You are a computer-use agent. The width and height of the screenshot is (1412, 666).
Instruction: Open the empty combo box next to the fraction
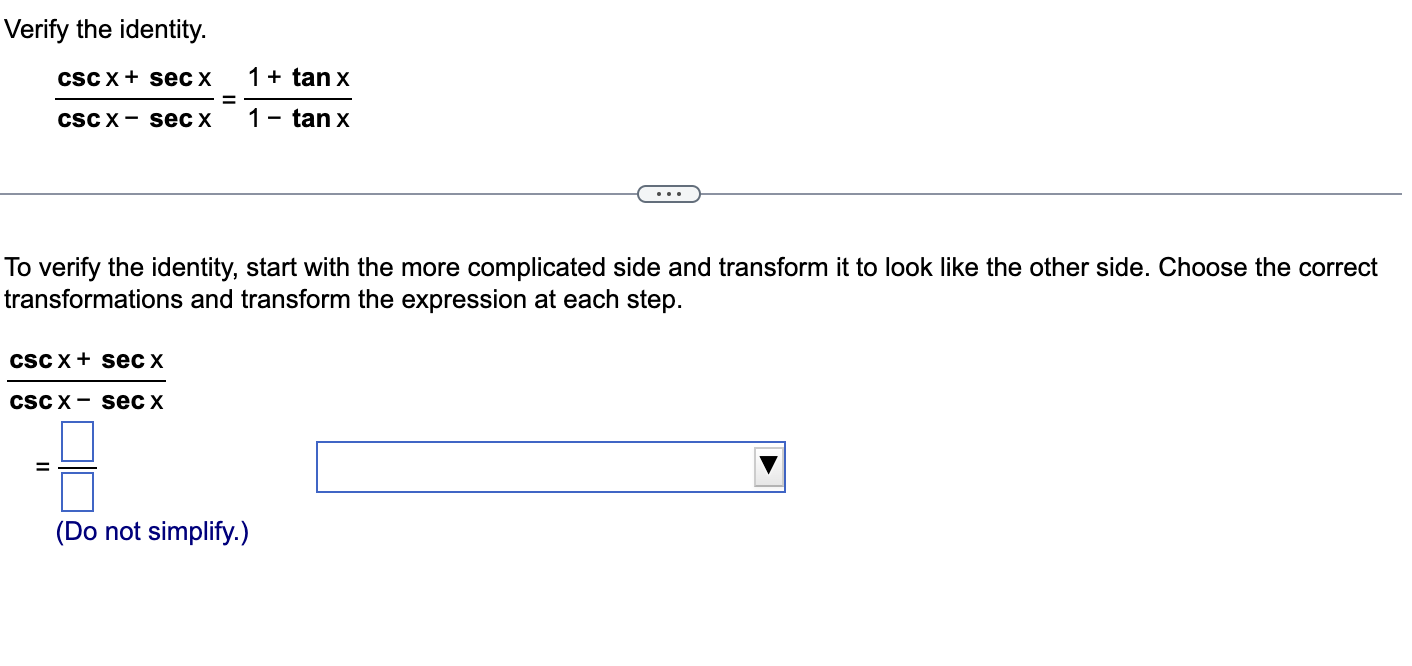(x=540, y=466)
